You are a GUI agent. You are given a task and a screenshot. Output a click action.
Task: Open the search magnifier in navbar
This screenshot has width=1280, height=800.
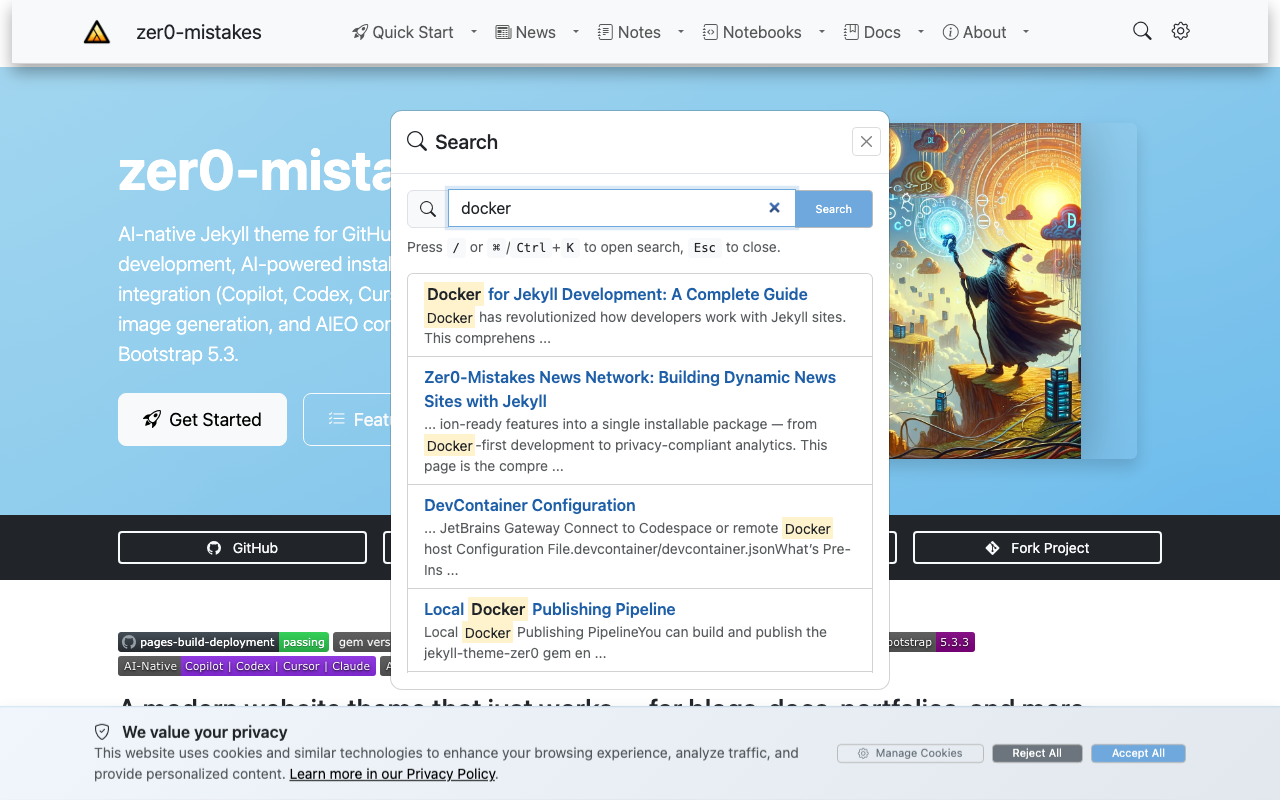(x=1142, y=31)
